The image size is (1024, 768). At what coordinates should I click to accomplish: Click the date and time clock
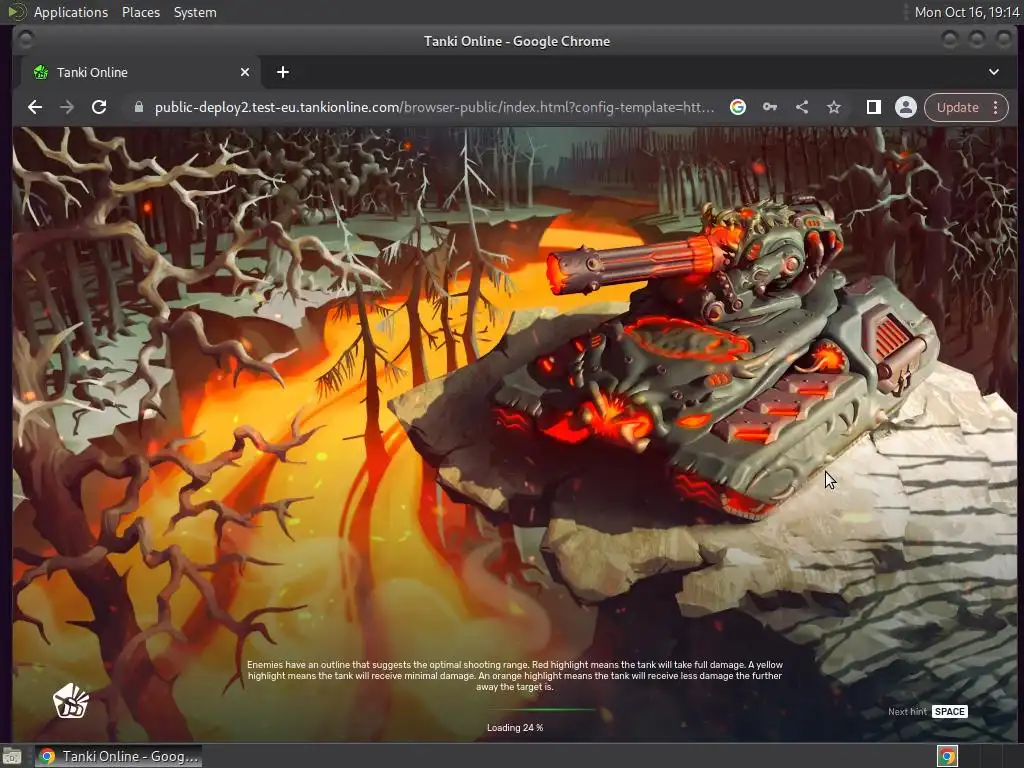click(967, 12)
